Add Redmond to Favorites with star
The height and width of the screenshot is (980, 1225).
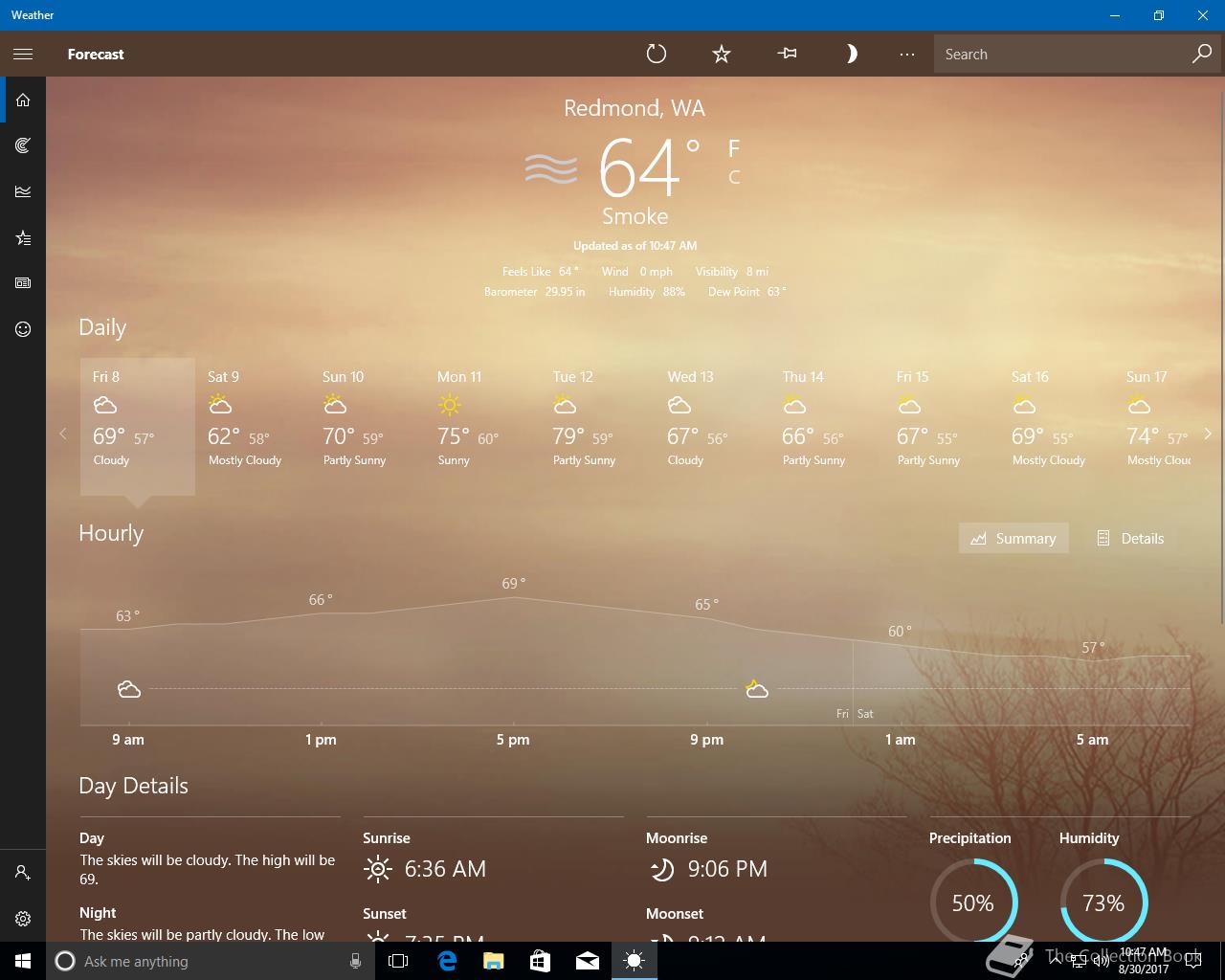(722, 54)
